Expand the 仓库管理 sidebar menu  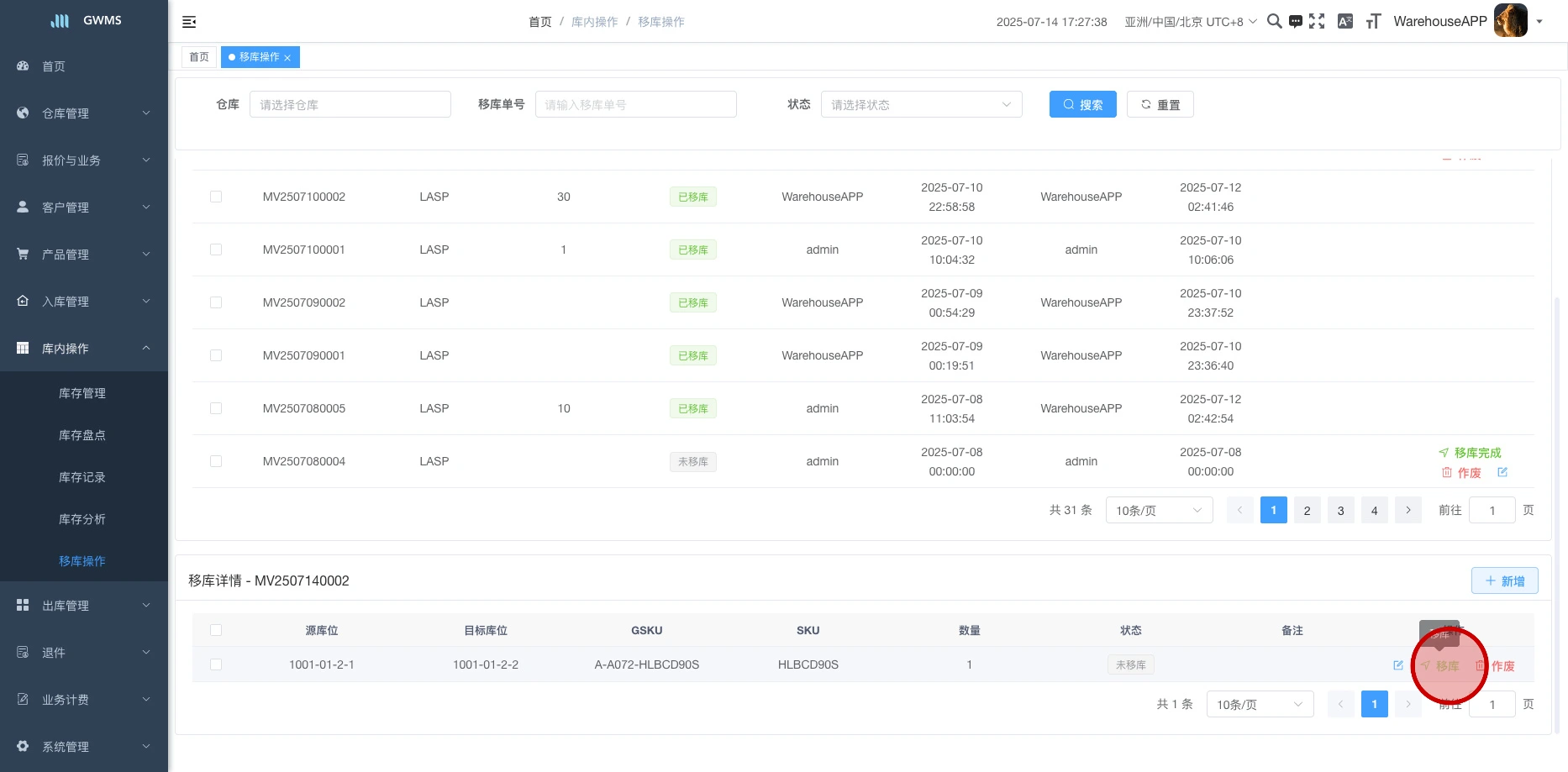(x=84, y=113)
